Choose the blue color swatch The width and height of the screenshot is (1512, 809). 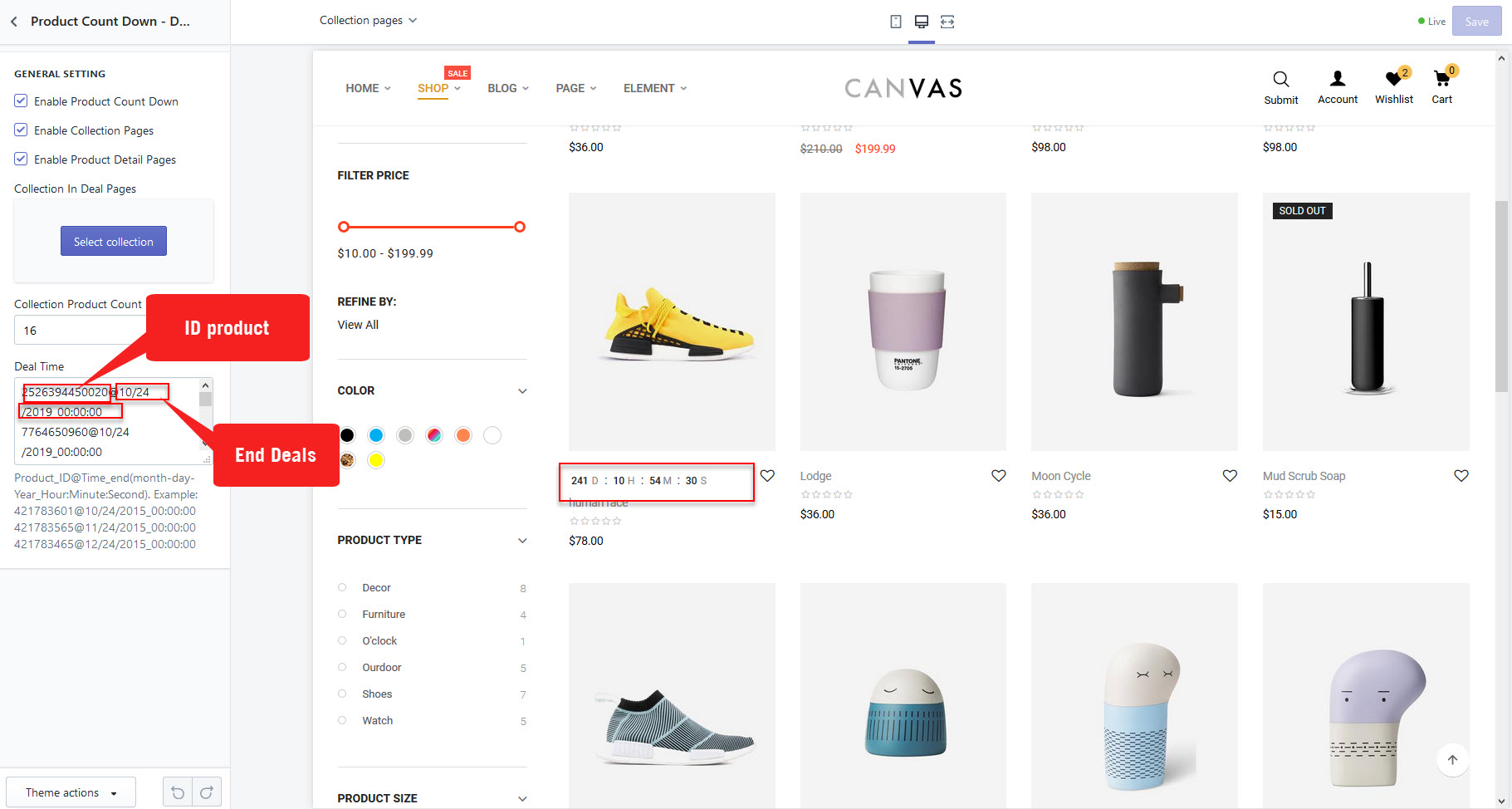pyautogui.click(x=376, y=435)
